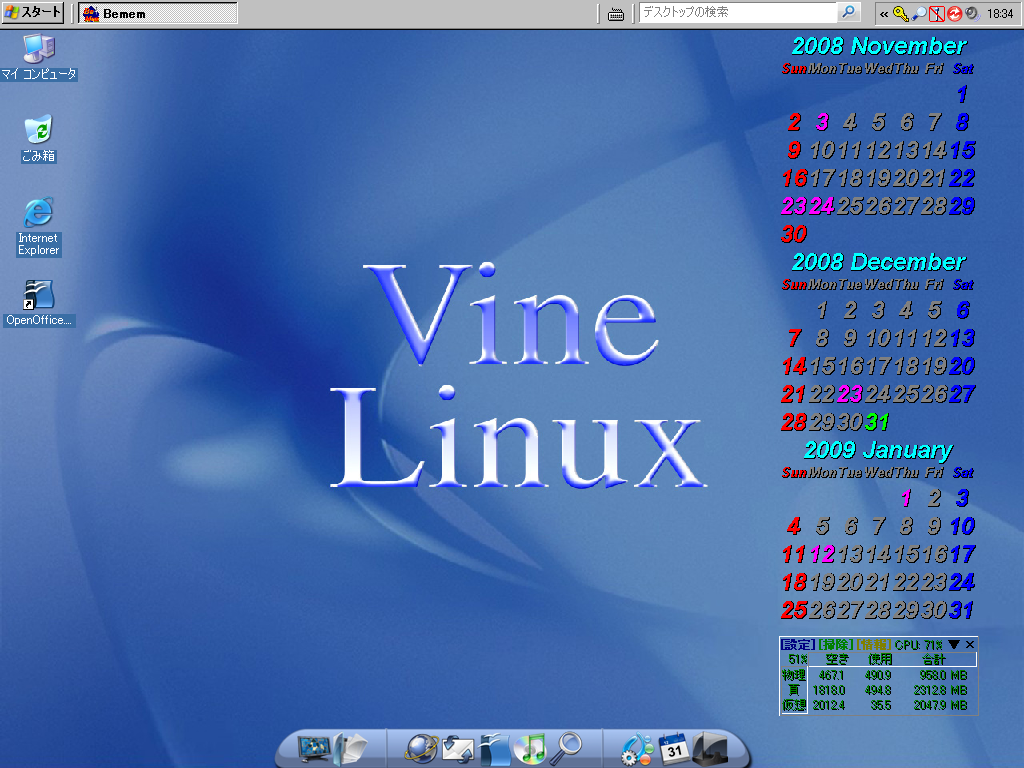Image resolution: width=1024 pixels, height=768 pixels.
Task: Select magenta November 3 on calendar
Action: (x=822, y=122)
